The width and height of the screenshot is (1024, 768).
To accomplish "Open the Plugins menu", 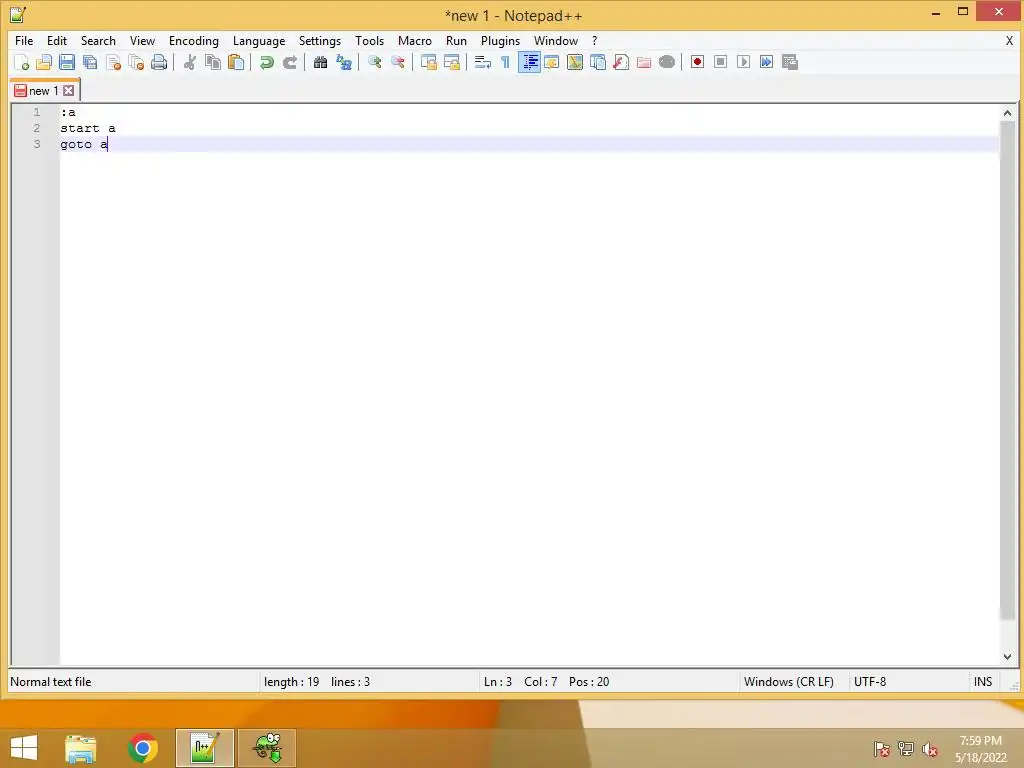I will (x=500, y=40).
